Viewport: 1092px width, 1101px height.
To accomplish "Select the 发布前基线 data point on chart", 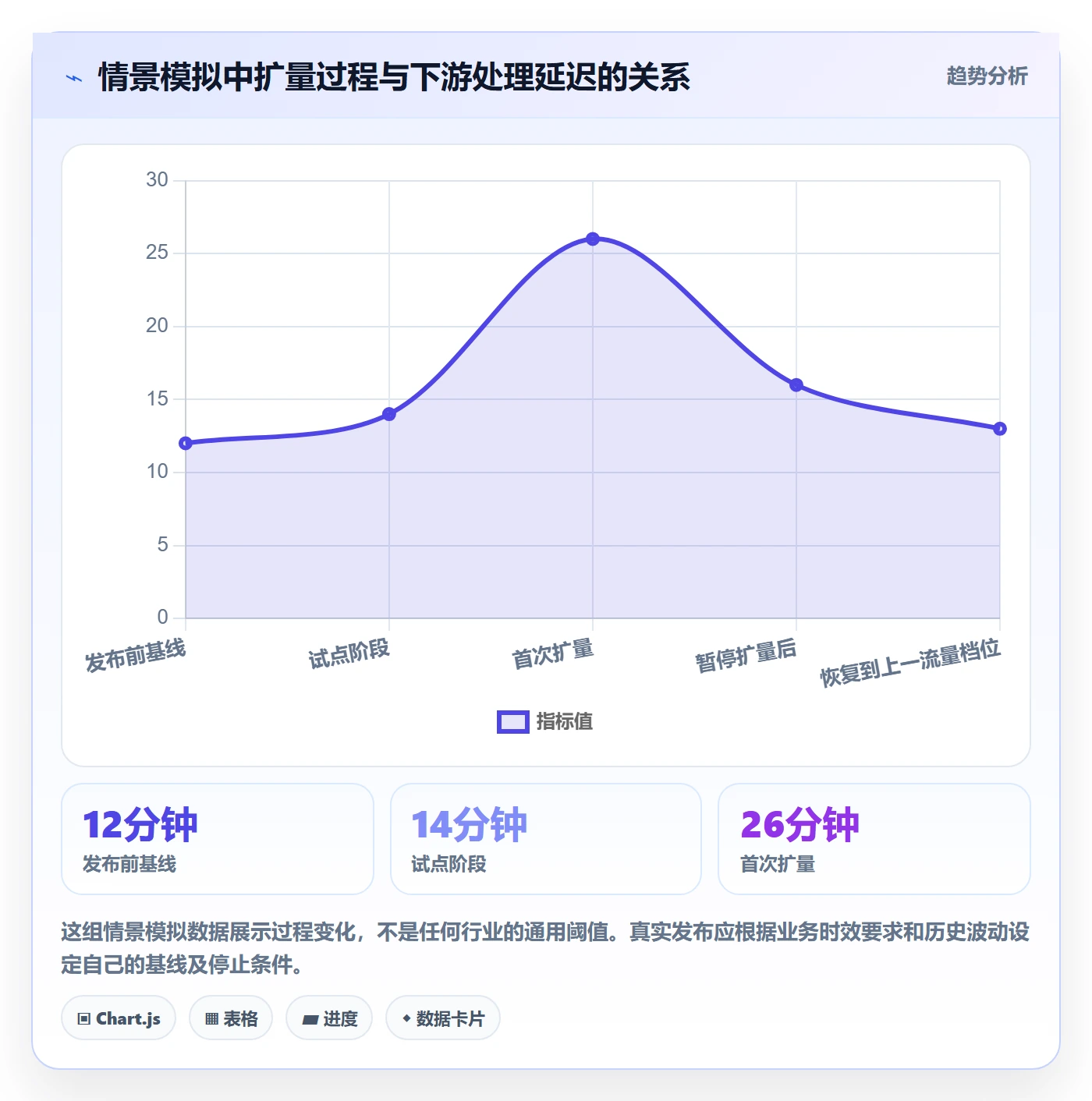I will (186, 444).
